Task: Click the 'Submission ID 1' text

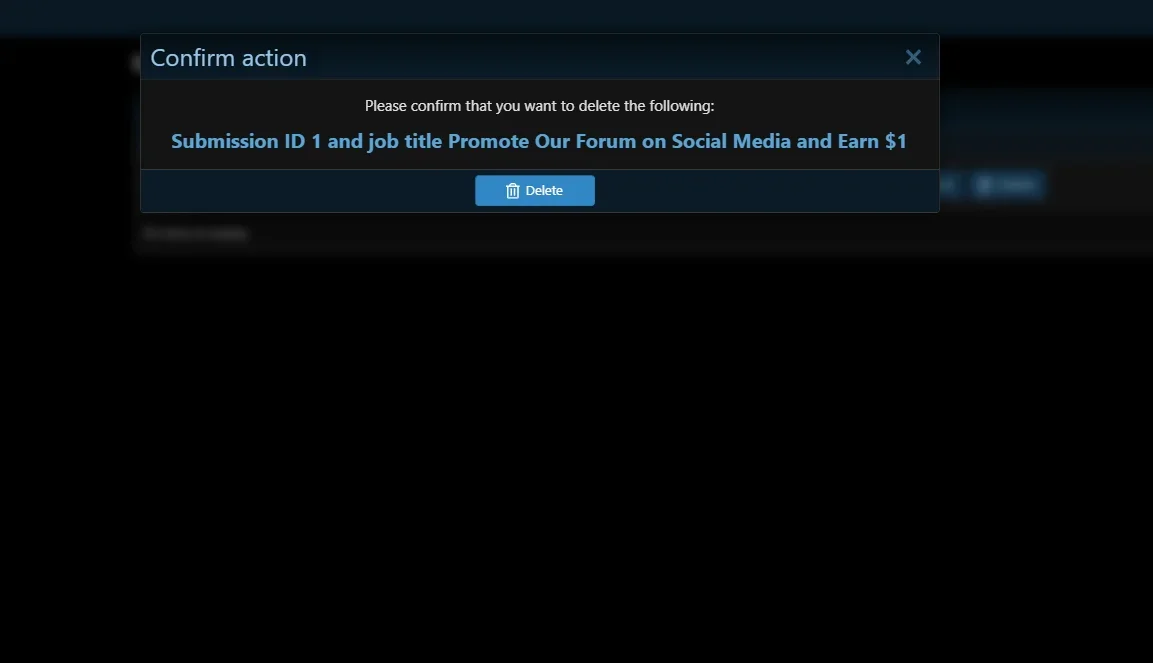Action: (246, 141)
